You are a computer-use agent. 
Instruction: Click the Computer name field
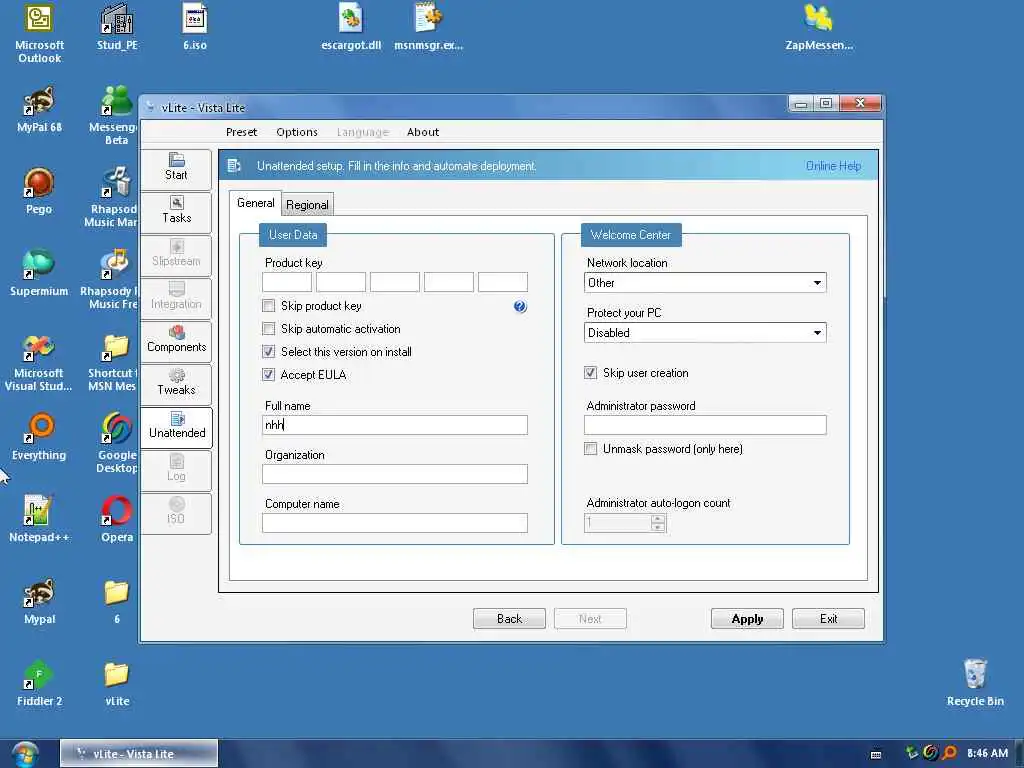[x=394, y=523]
